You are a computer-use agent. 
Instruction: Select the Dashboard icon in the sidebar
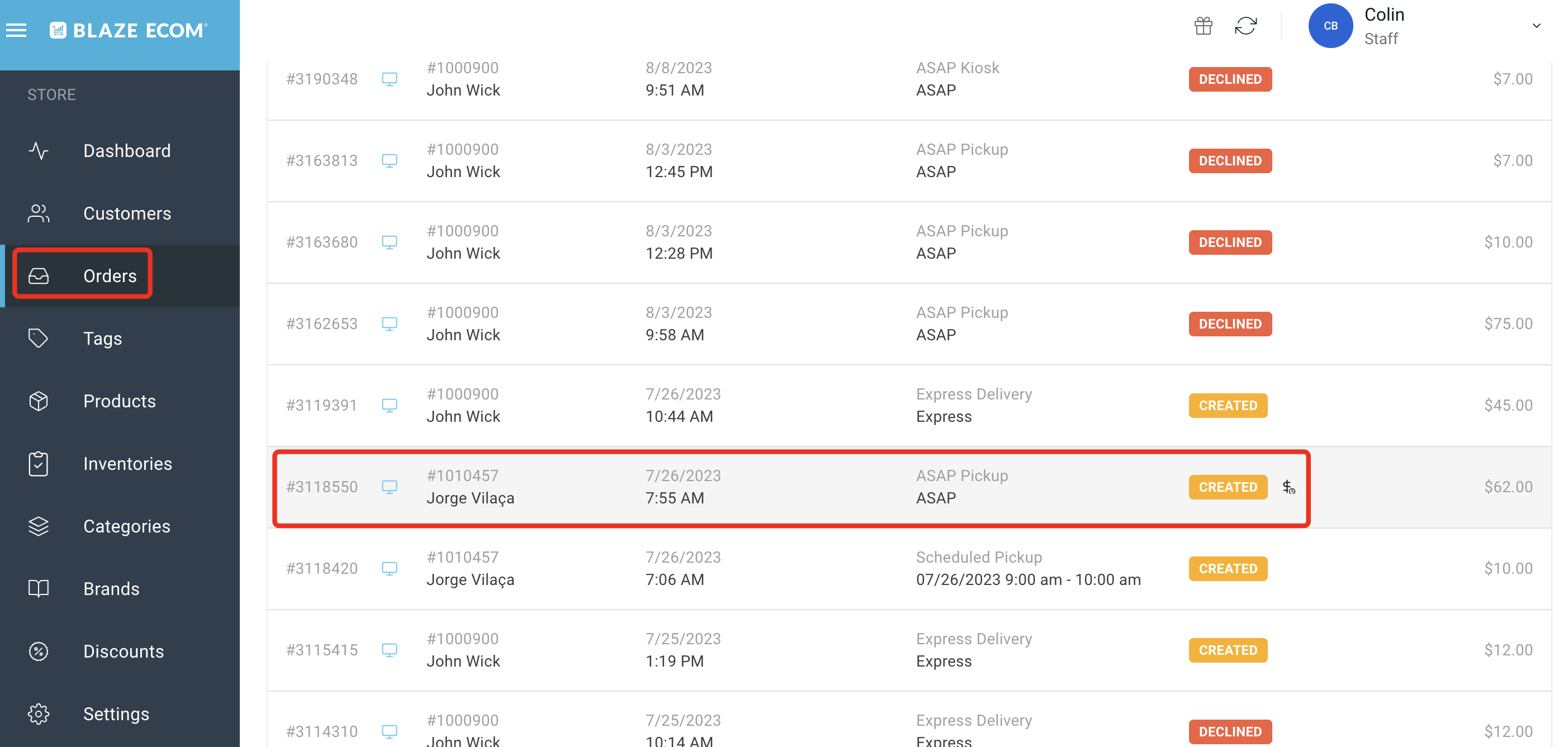(39, 150)
